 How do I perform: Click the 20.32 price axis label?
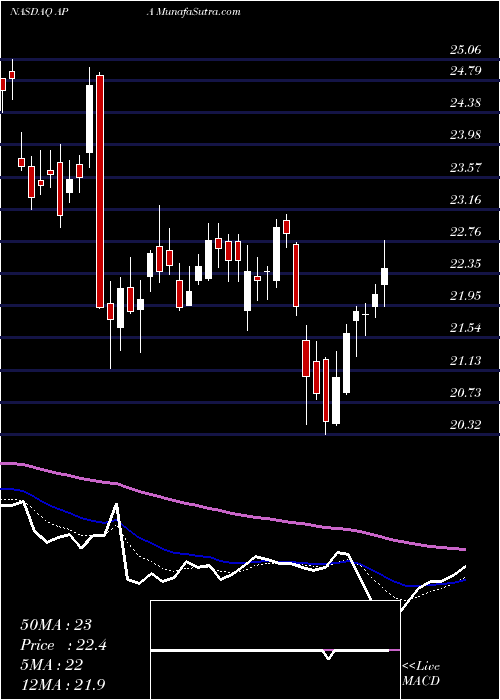pyautogui.click(x=466, y=425)
